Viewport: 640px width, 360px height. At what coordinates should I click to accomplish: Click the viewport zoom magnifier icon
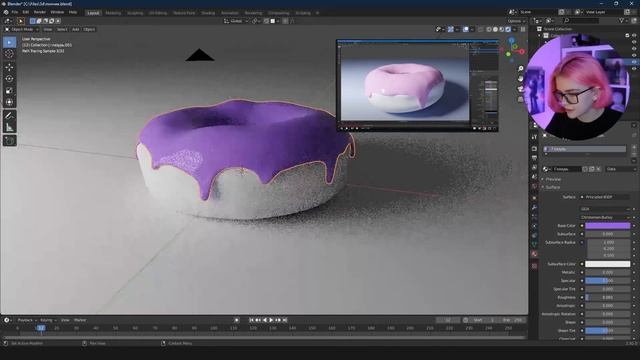(520, 69)
